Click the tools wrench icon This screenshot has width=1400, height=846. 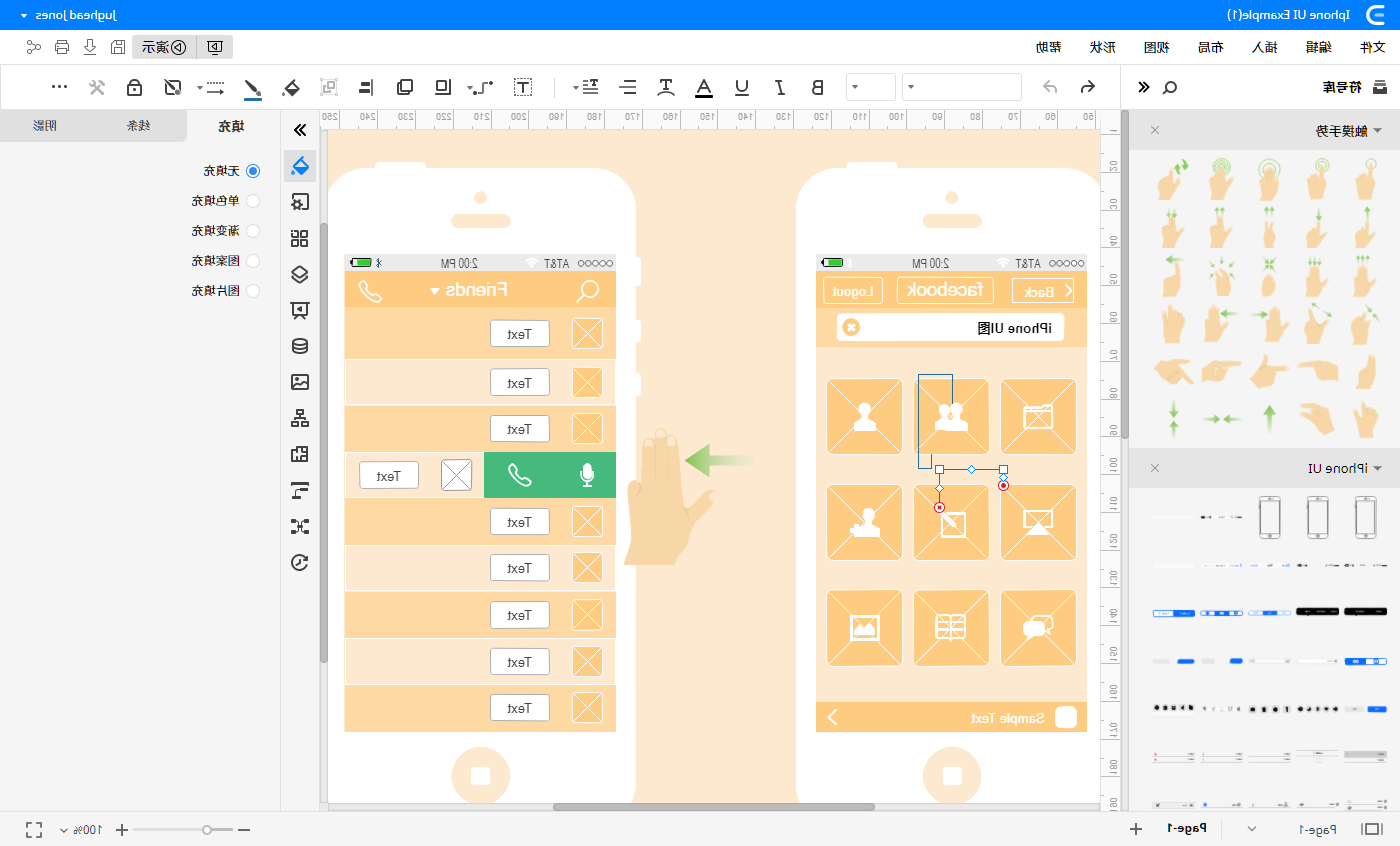click(97, 87)
